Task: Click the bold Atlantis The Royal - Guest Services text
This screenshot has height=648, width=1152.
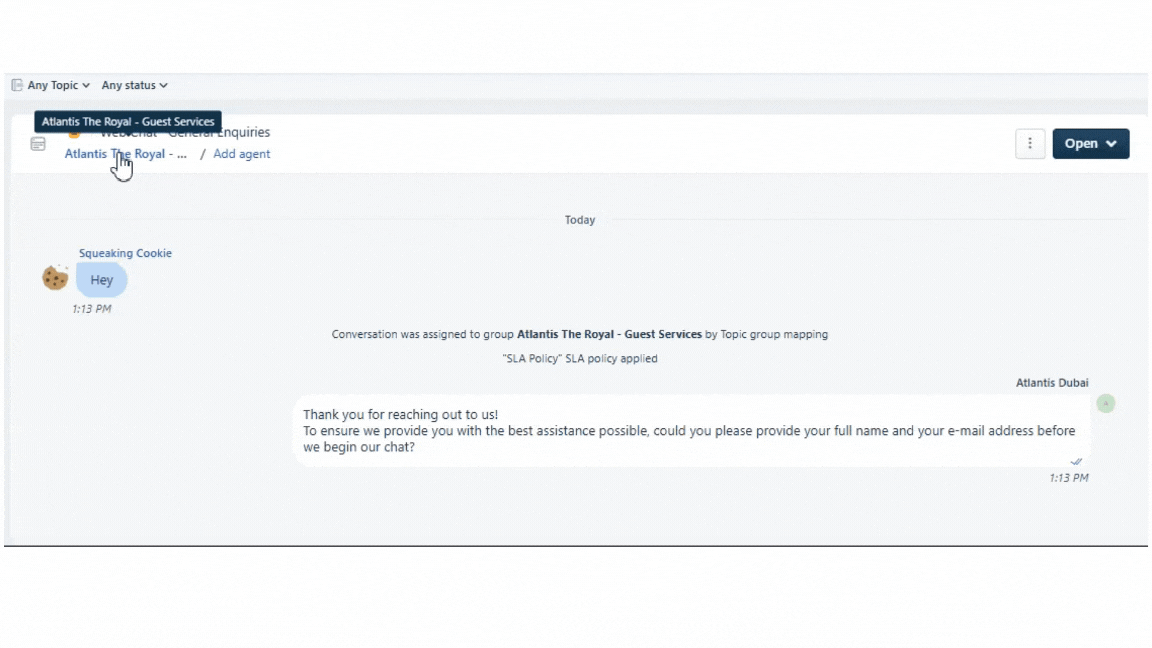Action: [x=609, y=334]
